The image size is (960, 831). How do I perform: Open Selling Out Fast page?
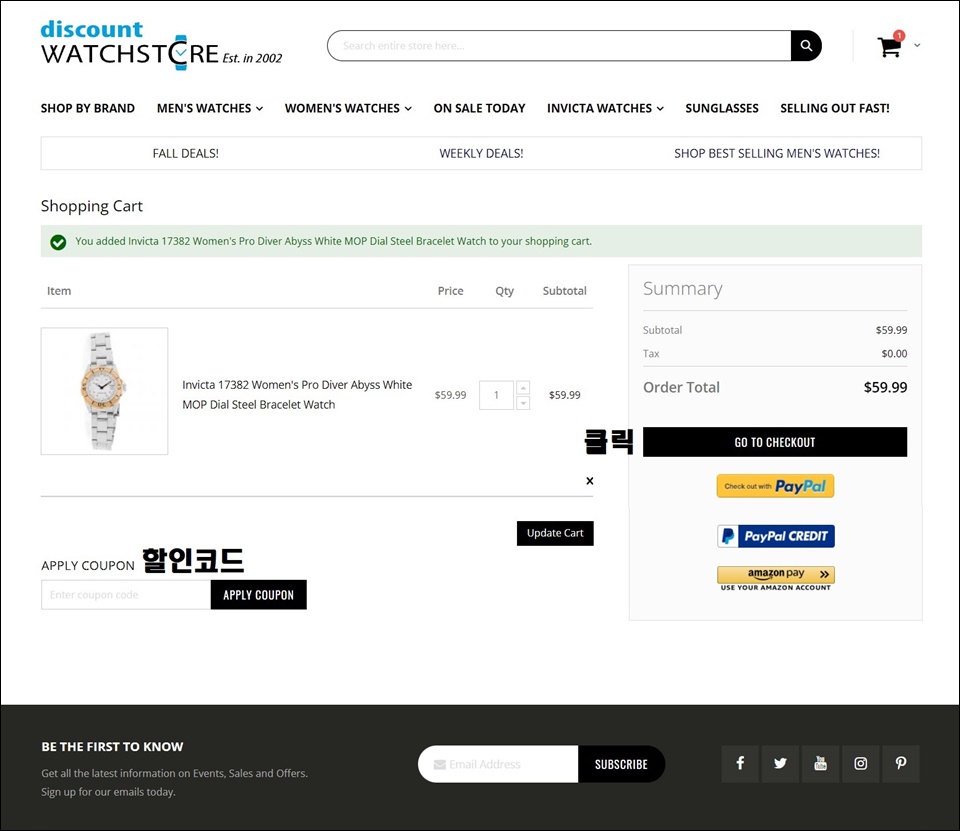pyautogui.click(x=835, y=108)
